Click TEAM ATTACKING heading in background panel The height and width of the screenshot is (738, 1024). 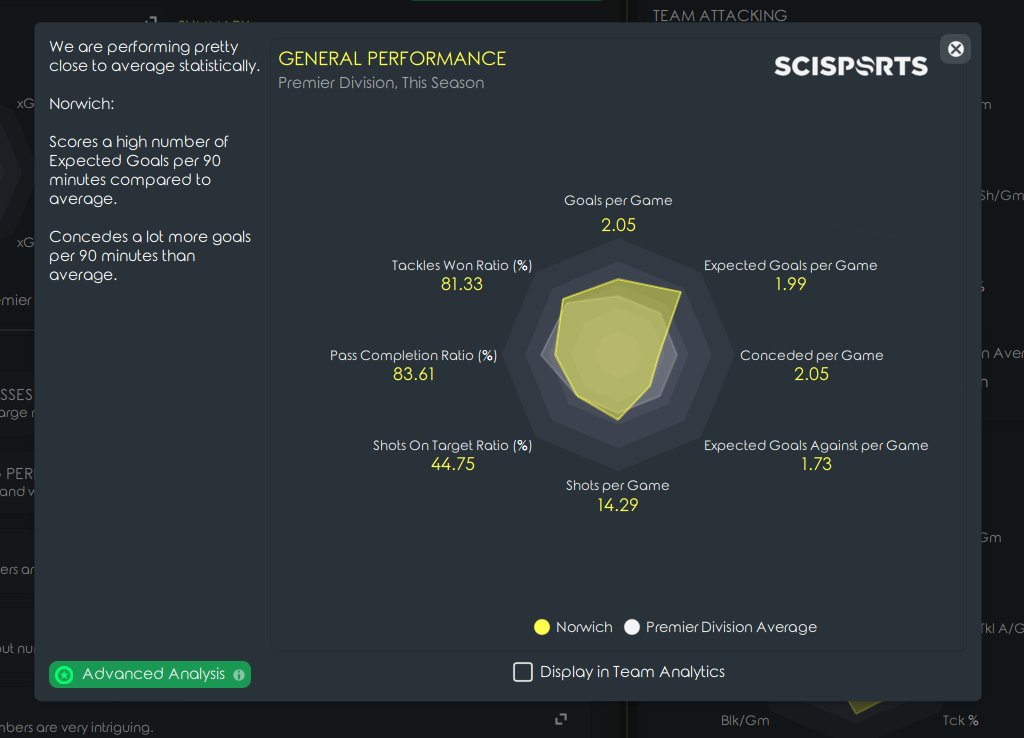(x=720, y=15)
